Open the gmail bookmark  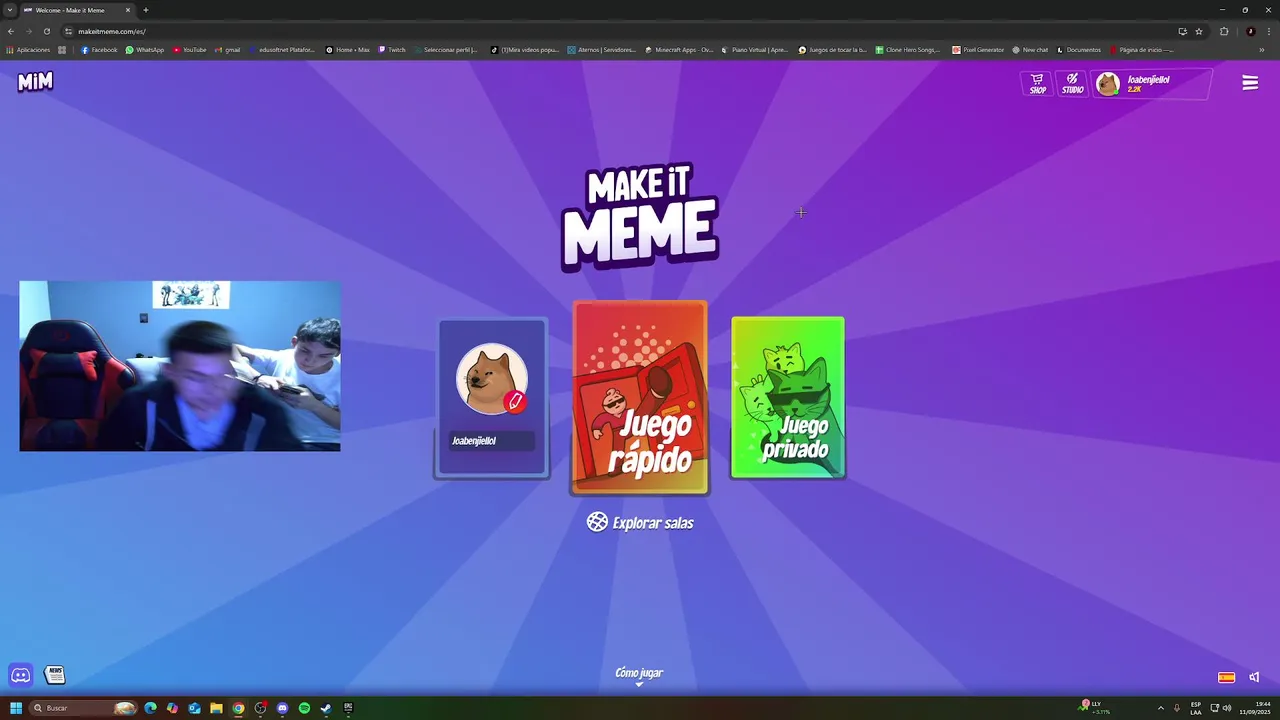tap(228, 50)
